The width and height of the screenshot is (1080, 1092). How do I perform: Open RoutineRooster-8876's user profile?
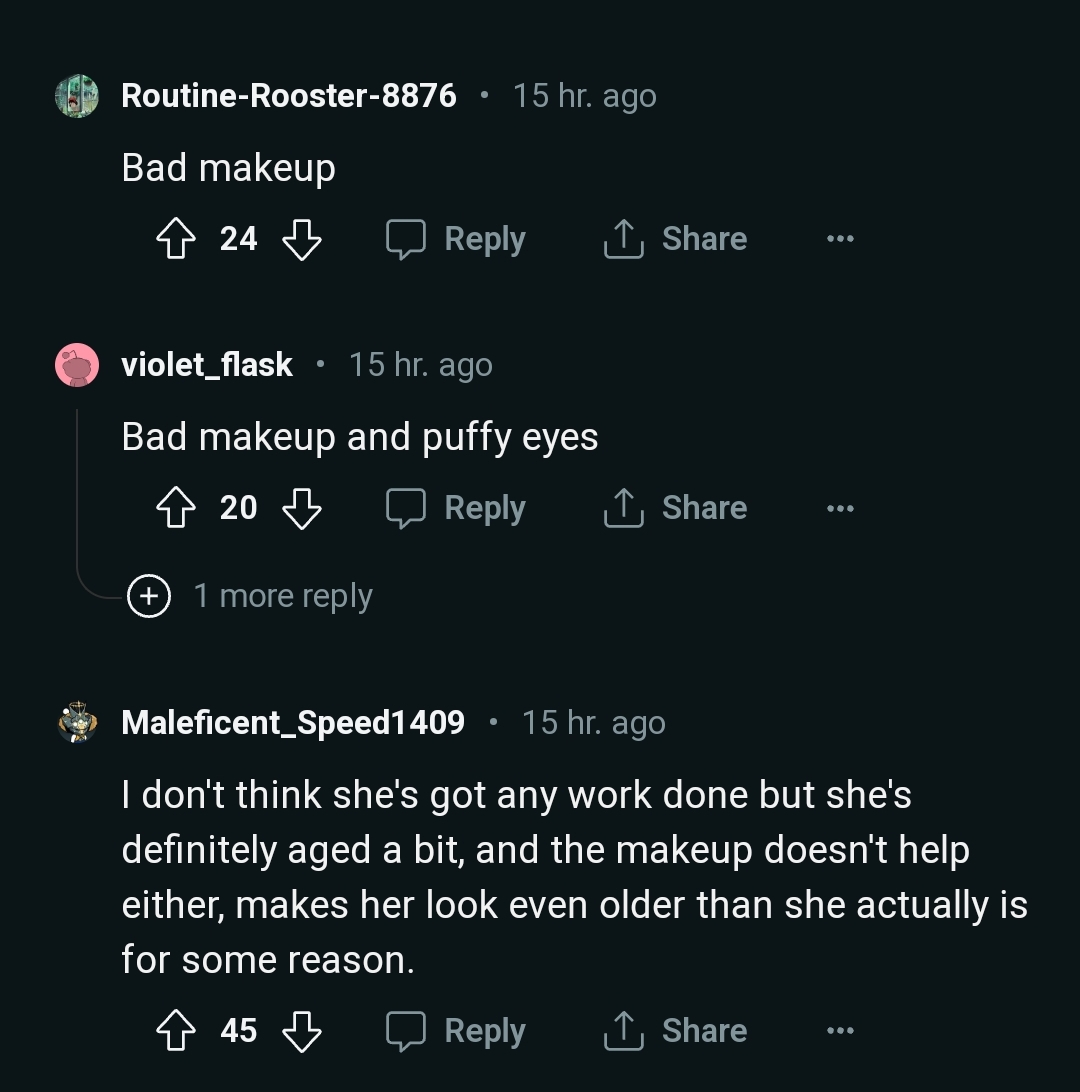click(288, 96)
